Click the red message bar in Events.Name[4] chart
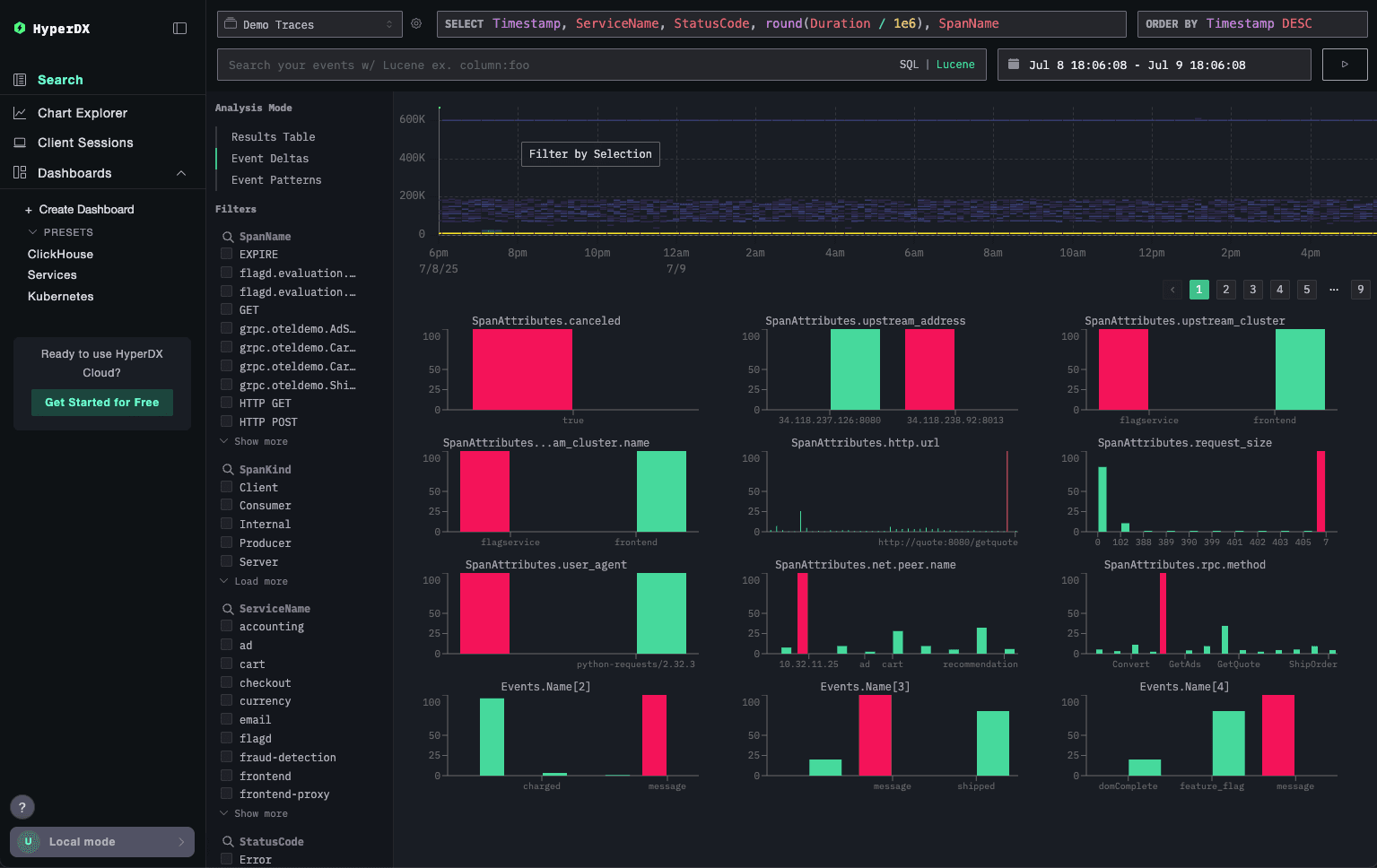1377x868 pixels. pos(1278,735)
